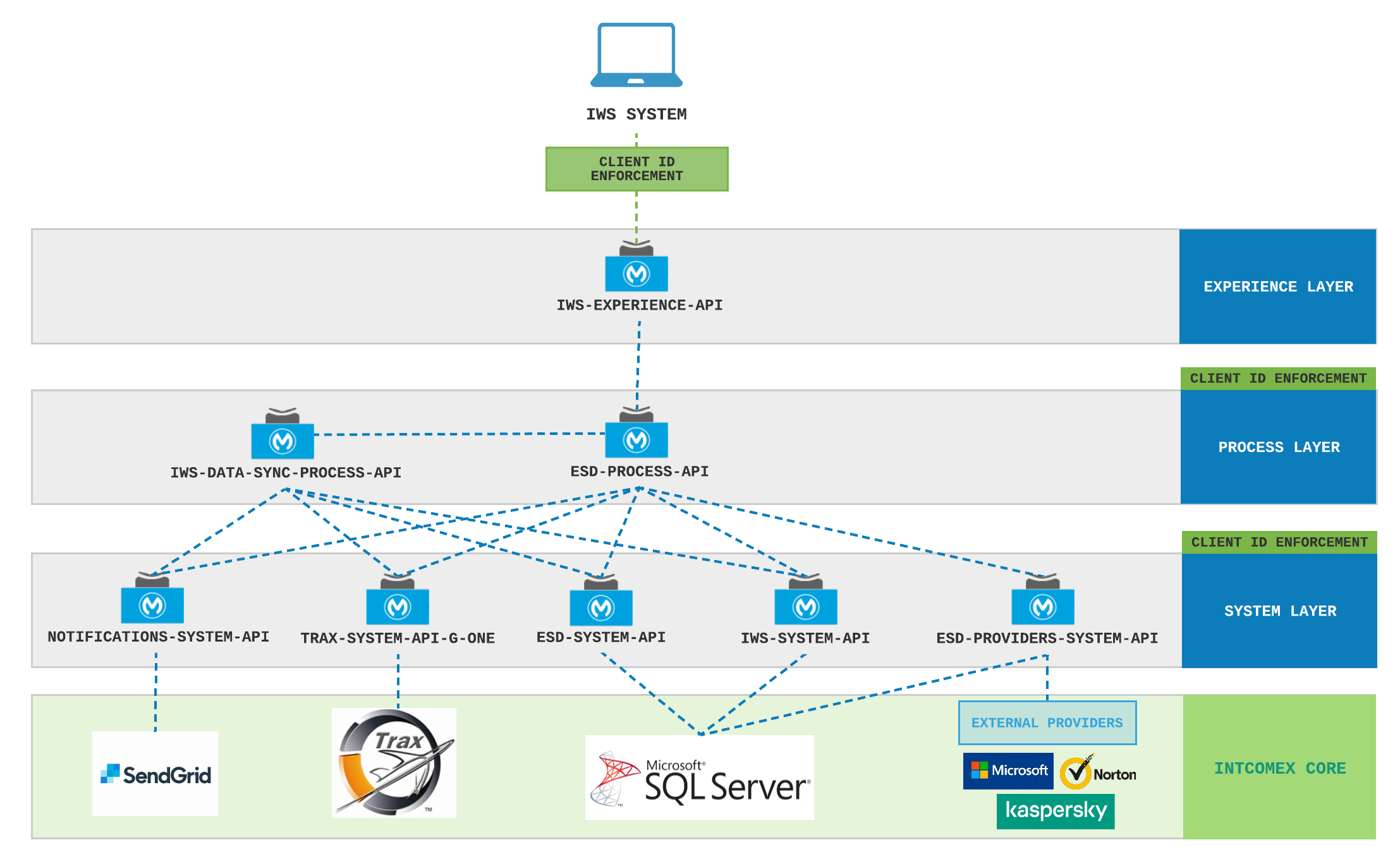Click the Trax rocket logo
Screen dimensions: 1400x859
click(394, 763)
